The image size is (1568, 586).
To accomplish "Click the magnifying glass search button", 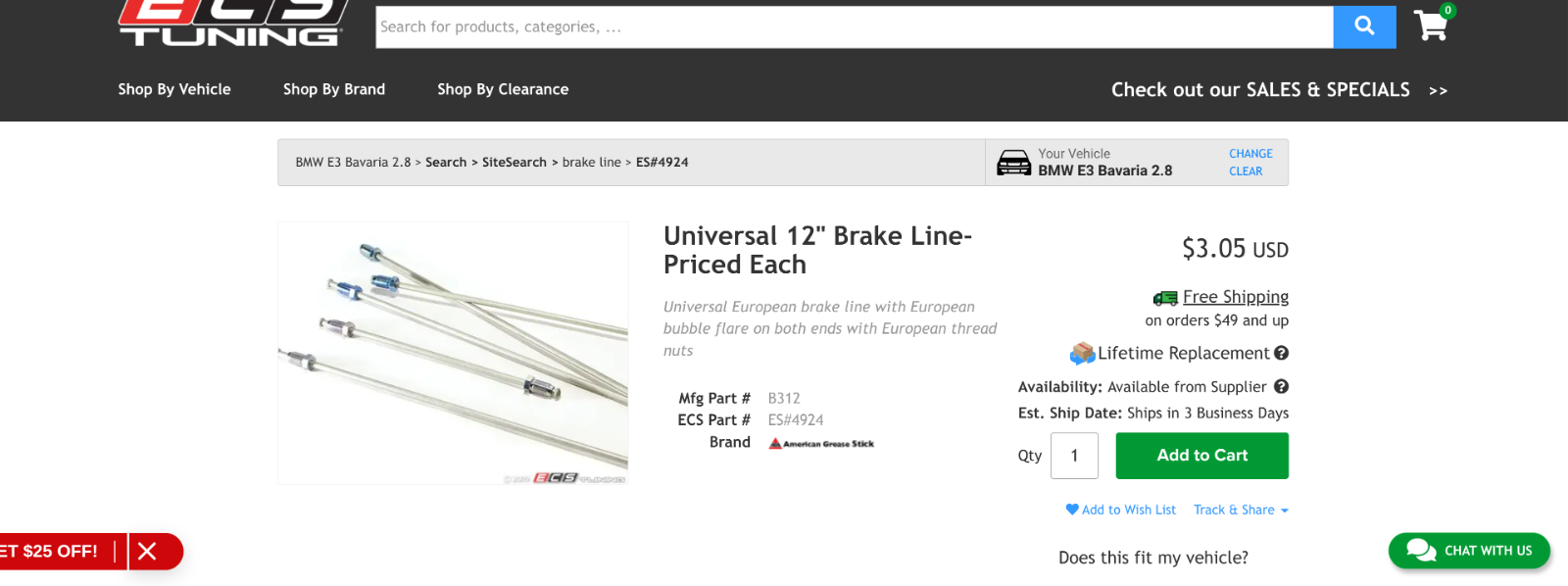I will point(1364,26).
